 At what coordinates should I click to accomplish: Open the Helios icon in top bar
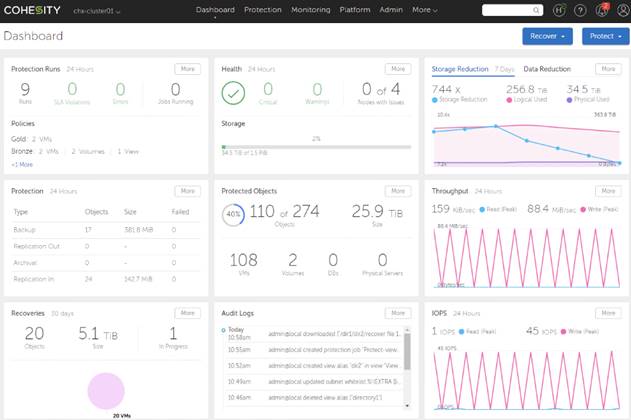pos(559,10)
